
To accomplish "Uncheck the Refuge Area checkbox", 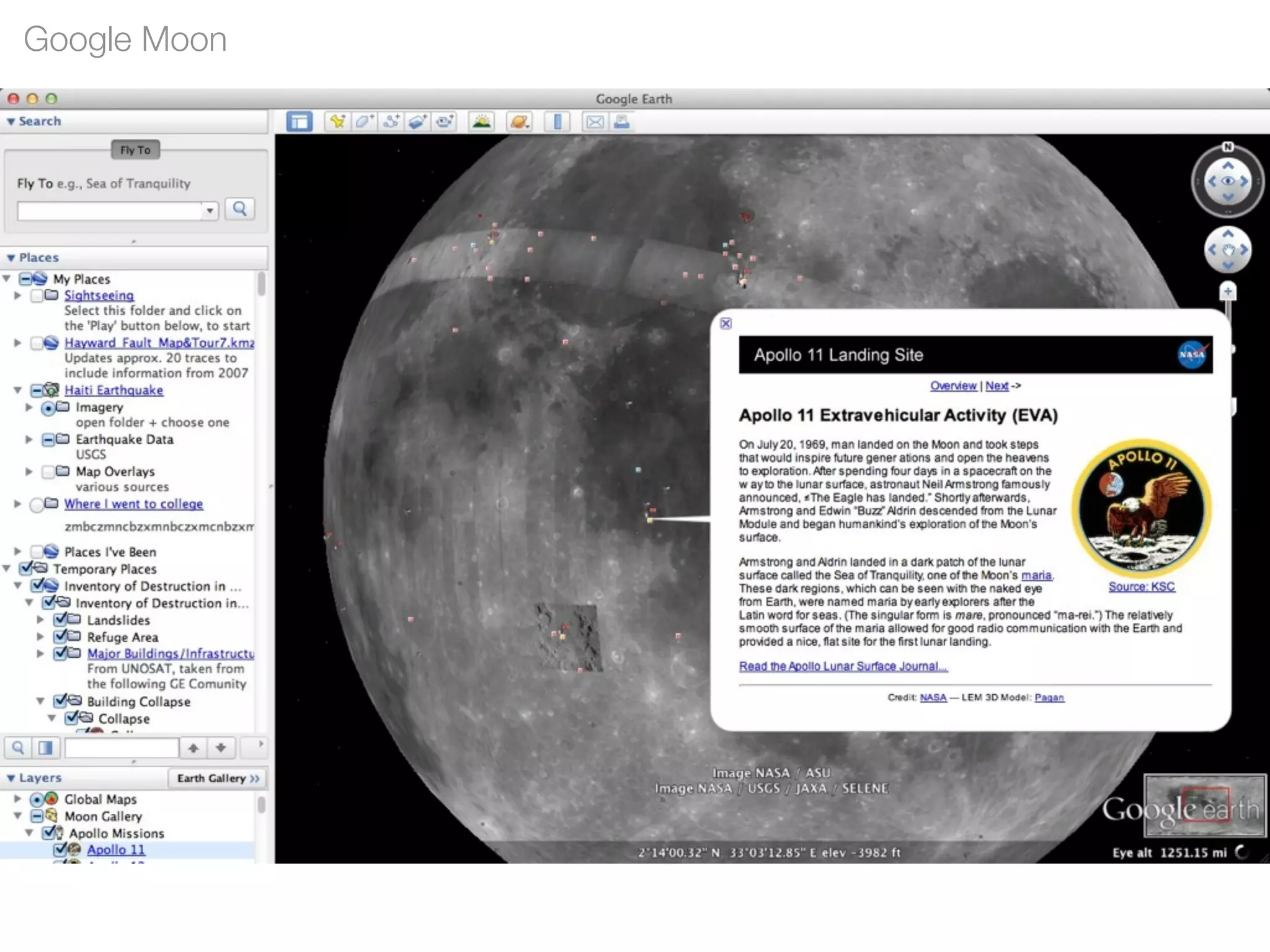I will [x=61, y=637].
